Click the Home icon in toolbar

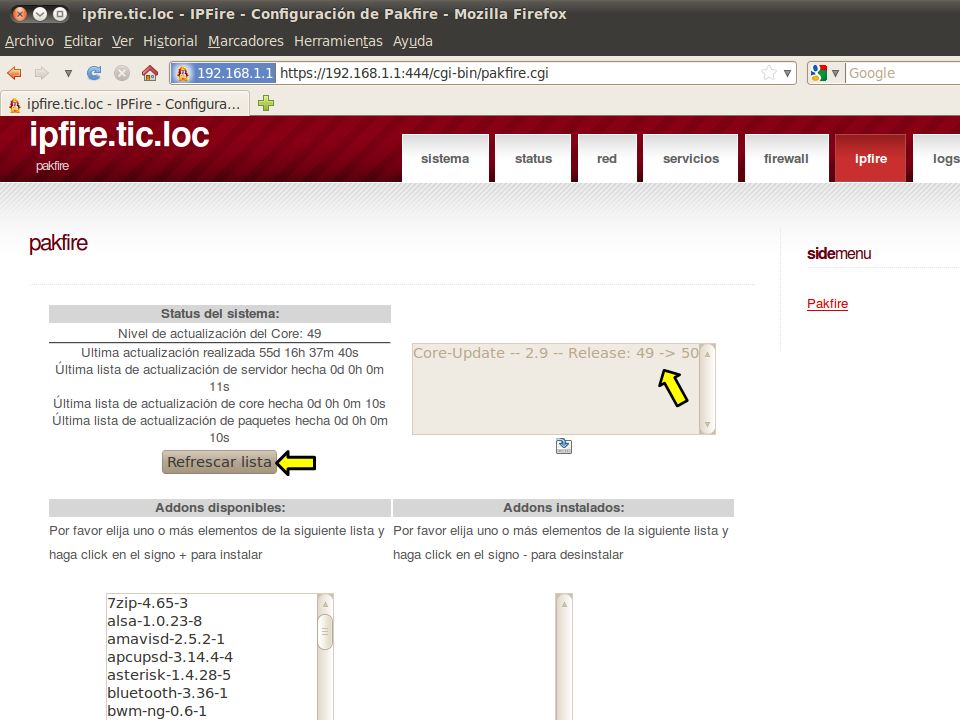coord(150,73)
